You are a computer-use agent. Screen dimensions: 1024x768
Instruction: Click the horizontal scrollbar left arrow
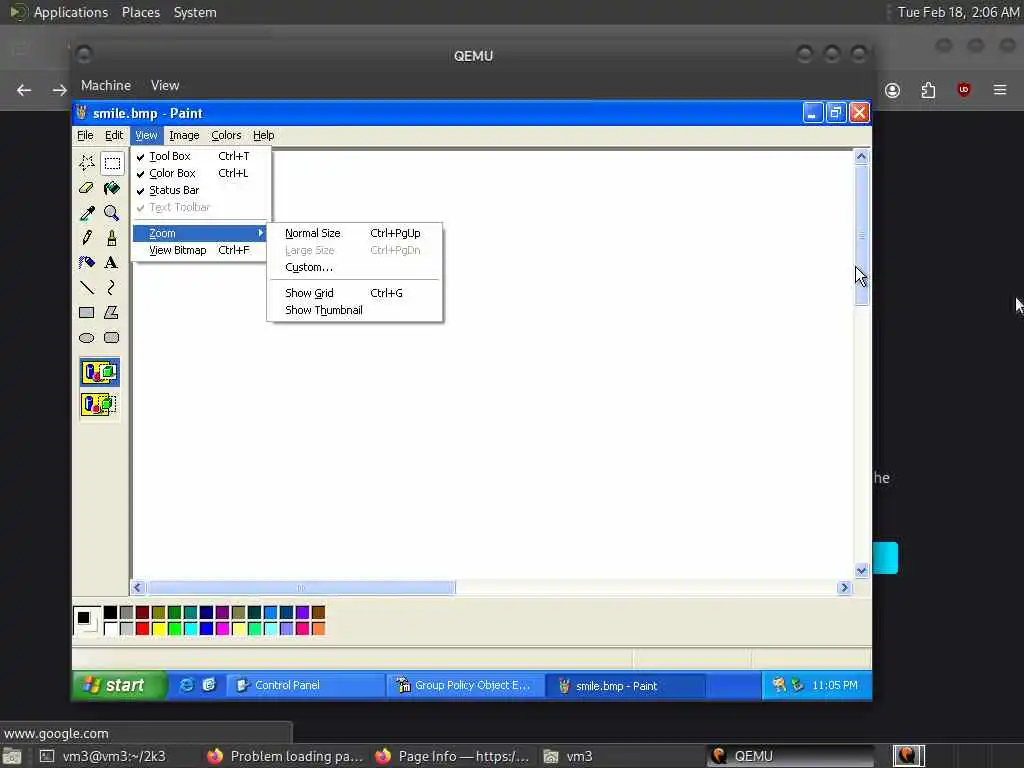pos(138,588)
